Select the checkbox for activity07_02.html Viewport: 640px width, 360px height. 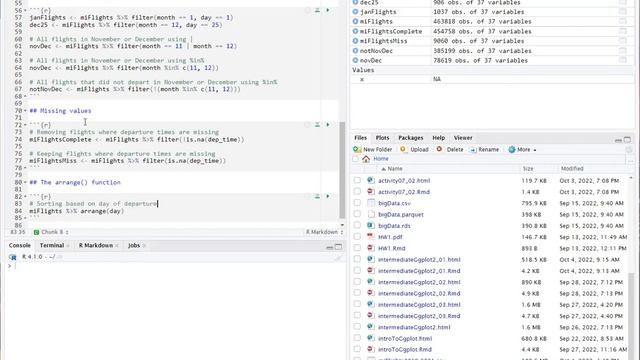(x=357, y=180)
